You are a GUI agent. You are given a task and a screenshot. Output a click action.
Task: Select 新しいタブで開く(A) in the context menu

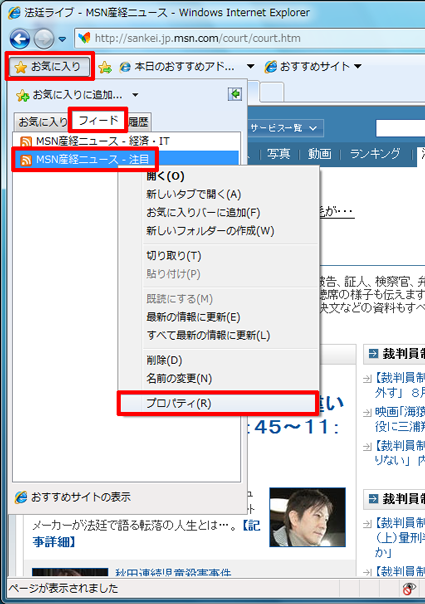193,194
